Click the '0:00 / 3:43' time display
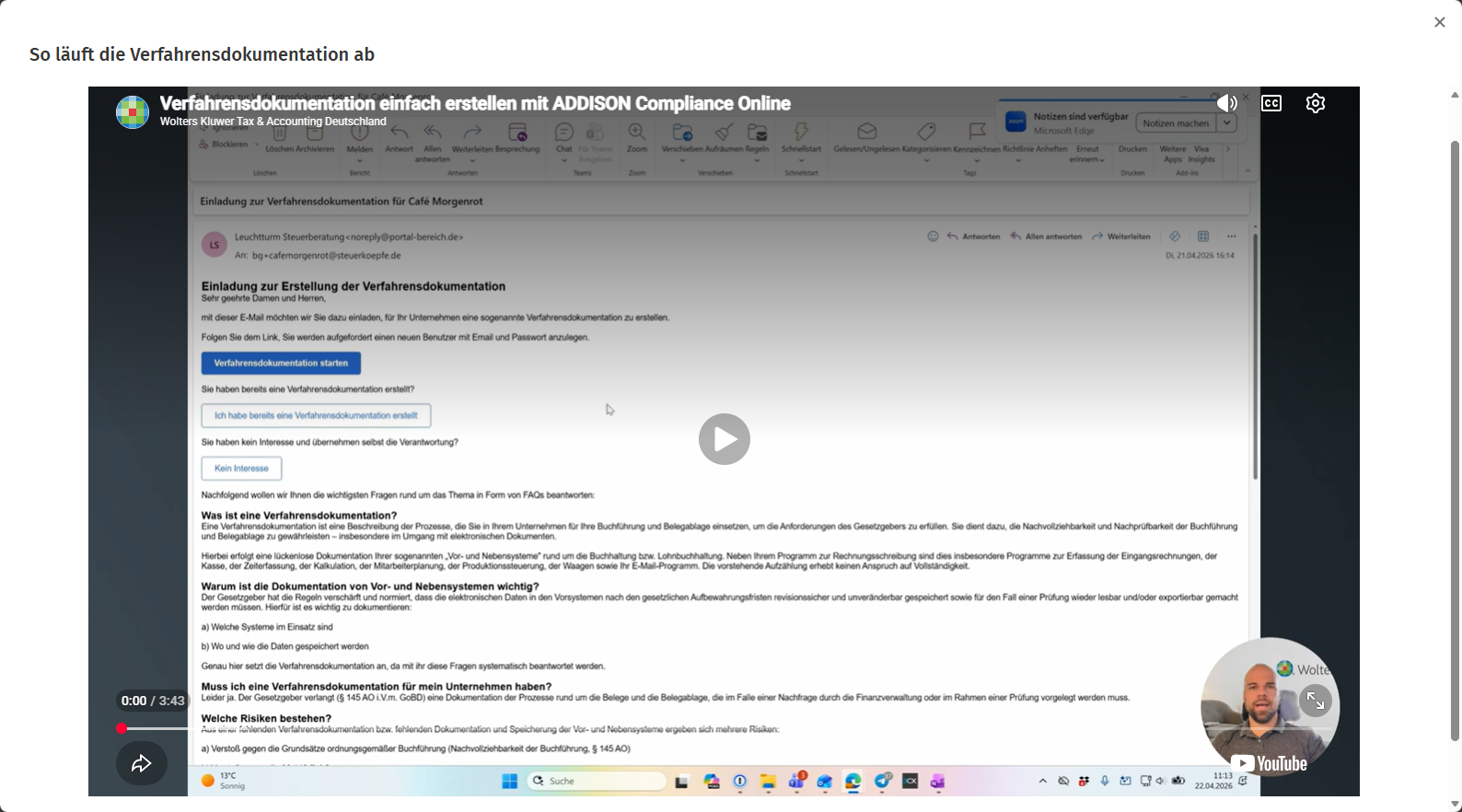The image size is (1462, 812). pyautogui.click(x=153, y=701)
